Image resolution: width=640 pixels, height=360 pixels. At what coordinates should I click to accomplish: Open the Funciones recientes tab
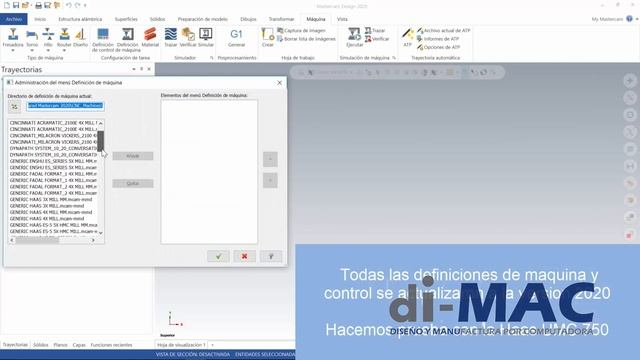pyautogui.click(x=111, y=345)
